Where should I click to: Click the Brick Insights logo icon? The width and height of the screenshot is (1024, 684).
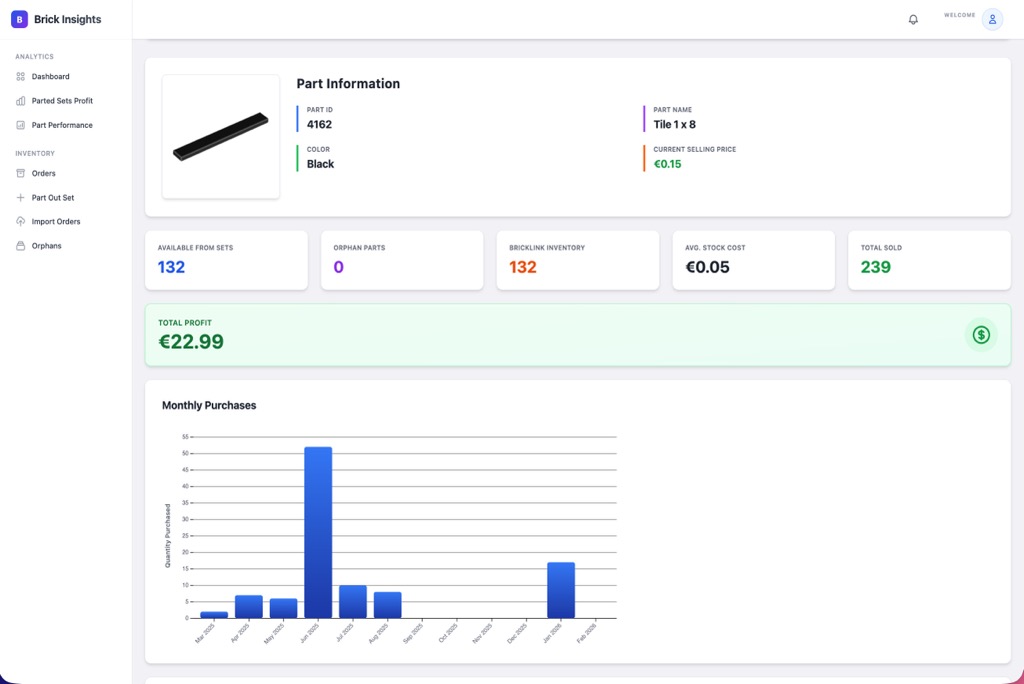(19, 19)
